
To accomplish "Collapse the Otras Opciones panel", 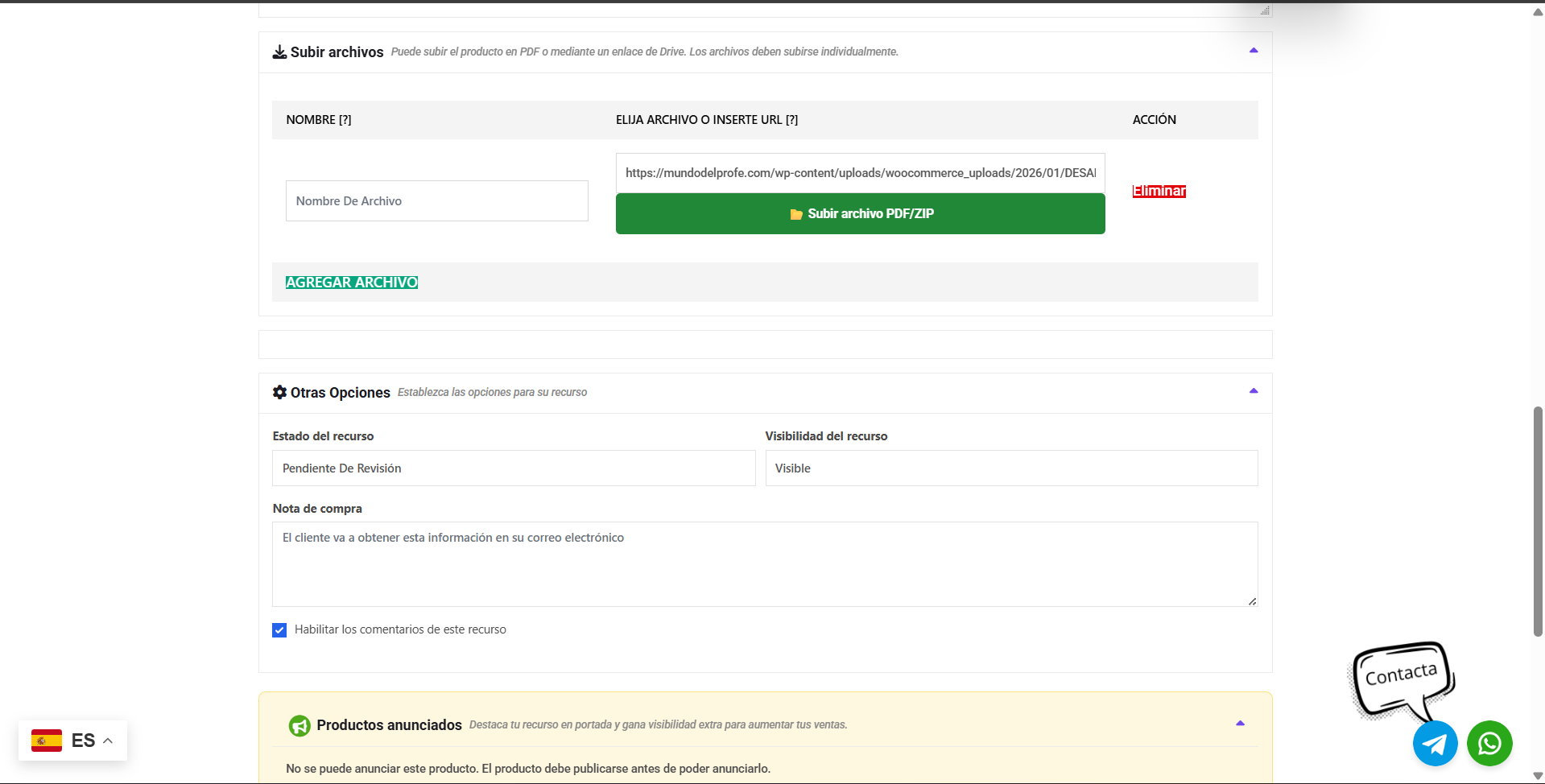I will click(1253, 391).
